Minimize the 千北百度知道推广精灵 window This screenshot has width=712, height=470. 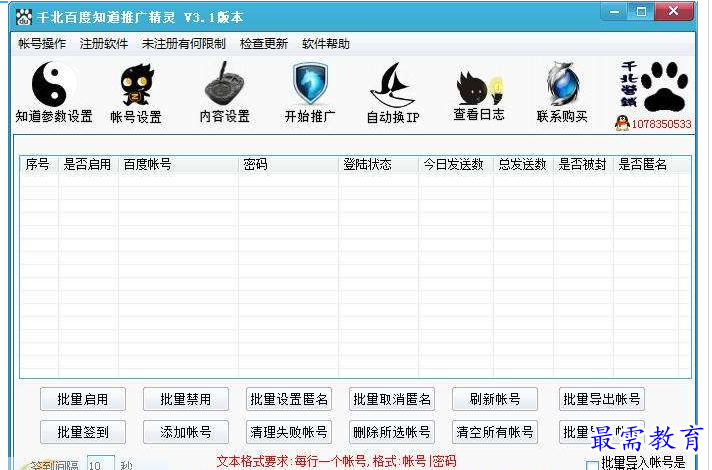click(x=615, y=11)
